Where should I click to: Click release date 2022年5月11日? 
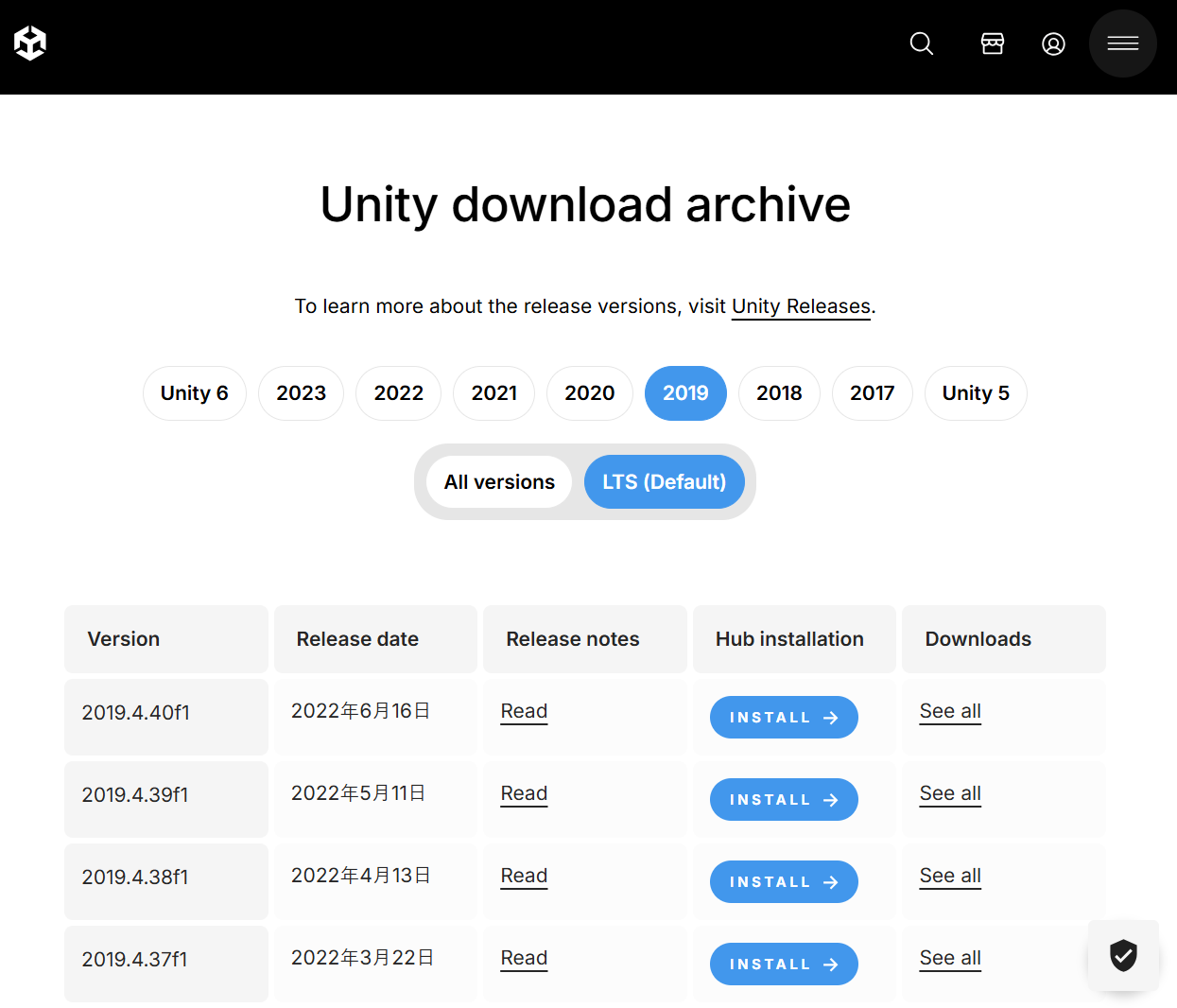pos(358,793)
